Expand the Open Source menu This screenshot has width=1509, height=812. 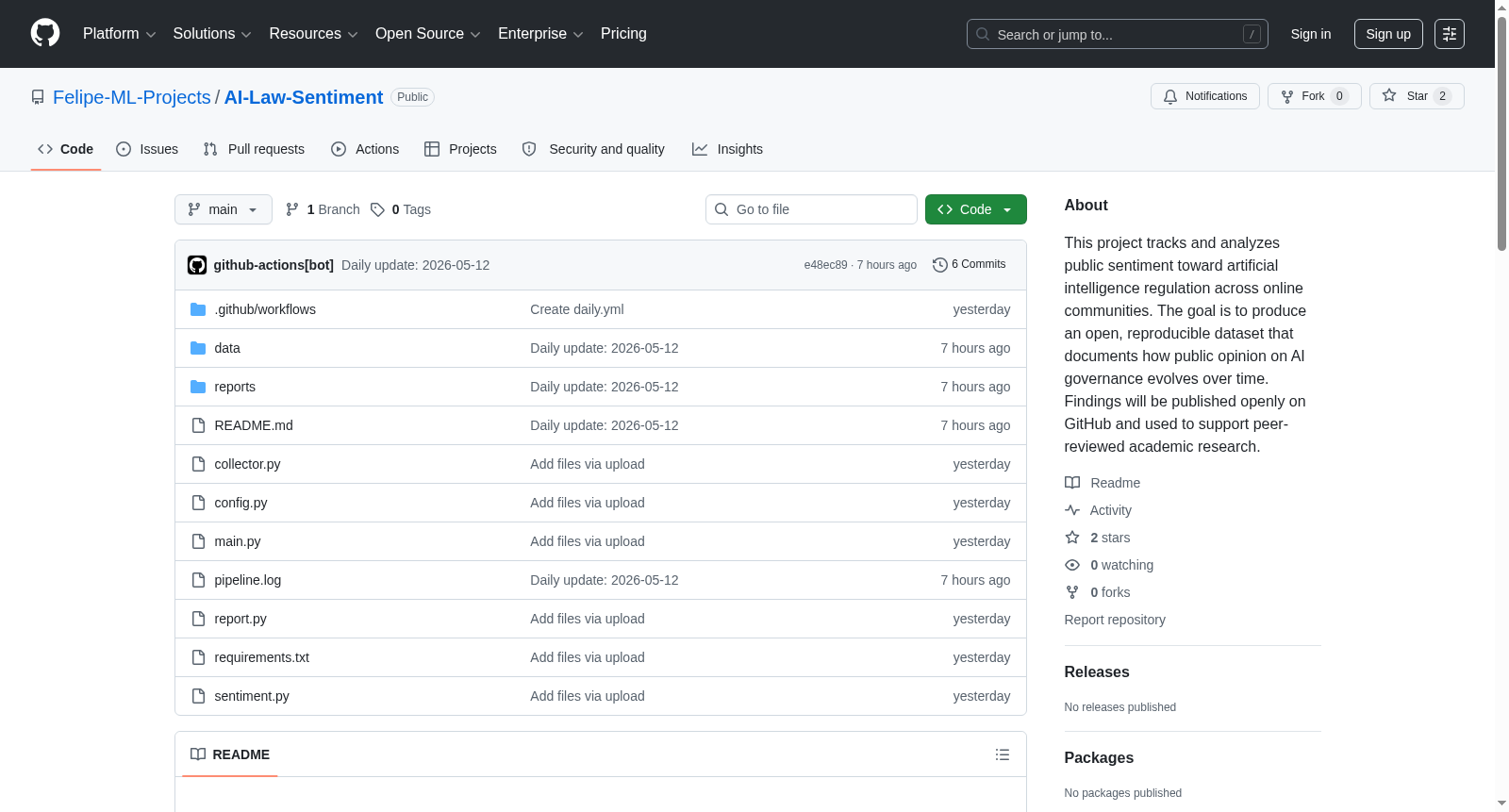pos(428,34)
